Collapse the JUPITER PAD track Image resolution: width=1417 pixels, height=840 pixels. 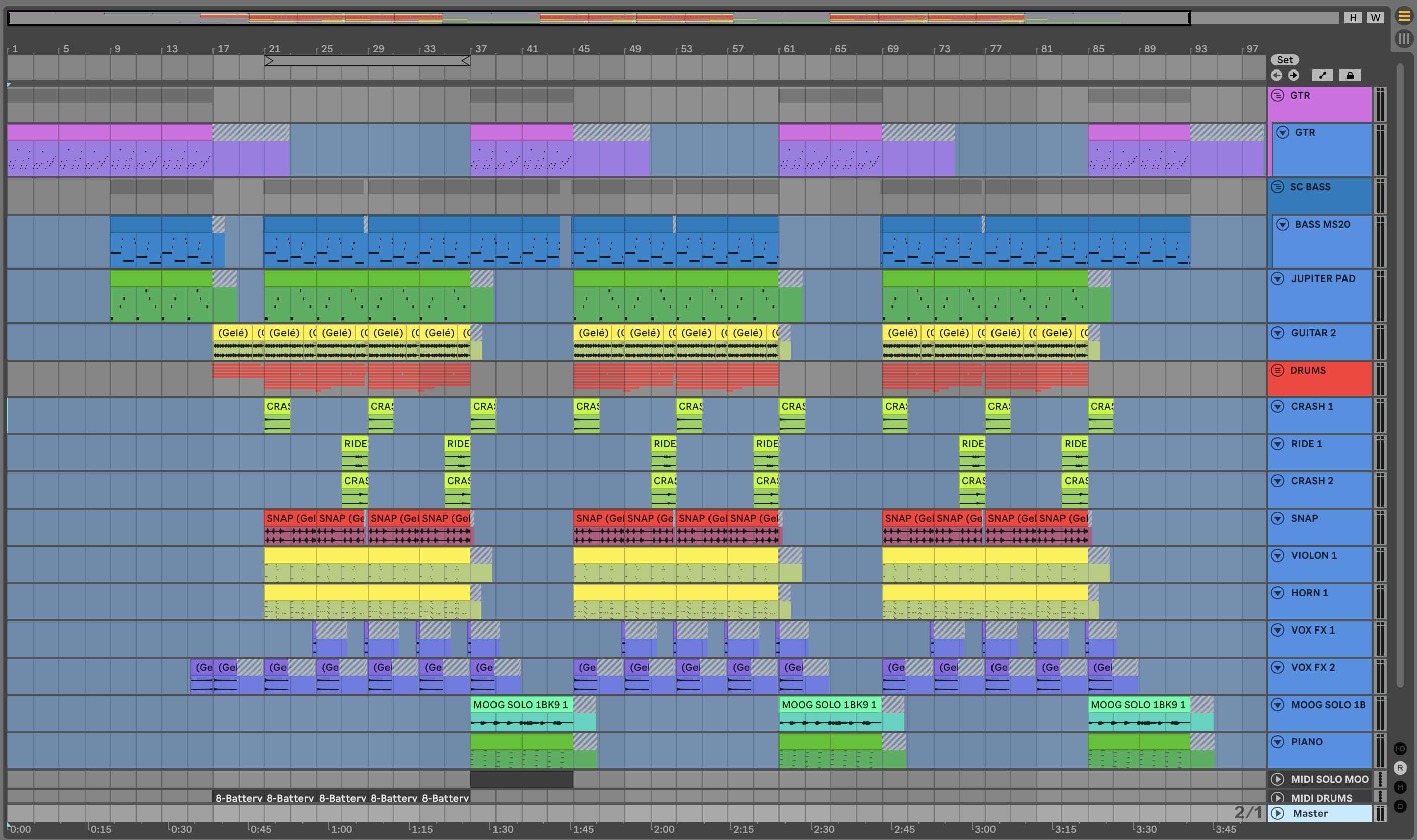1277,278
